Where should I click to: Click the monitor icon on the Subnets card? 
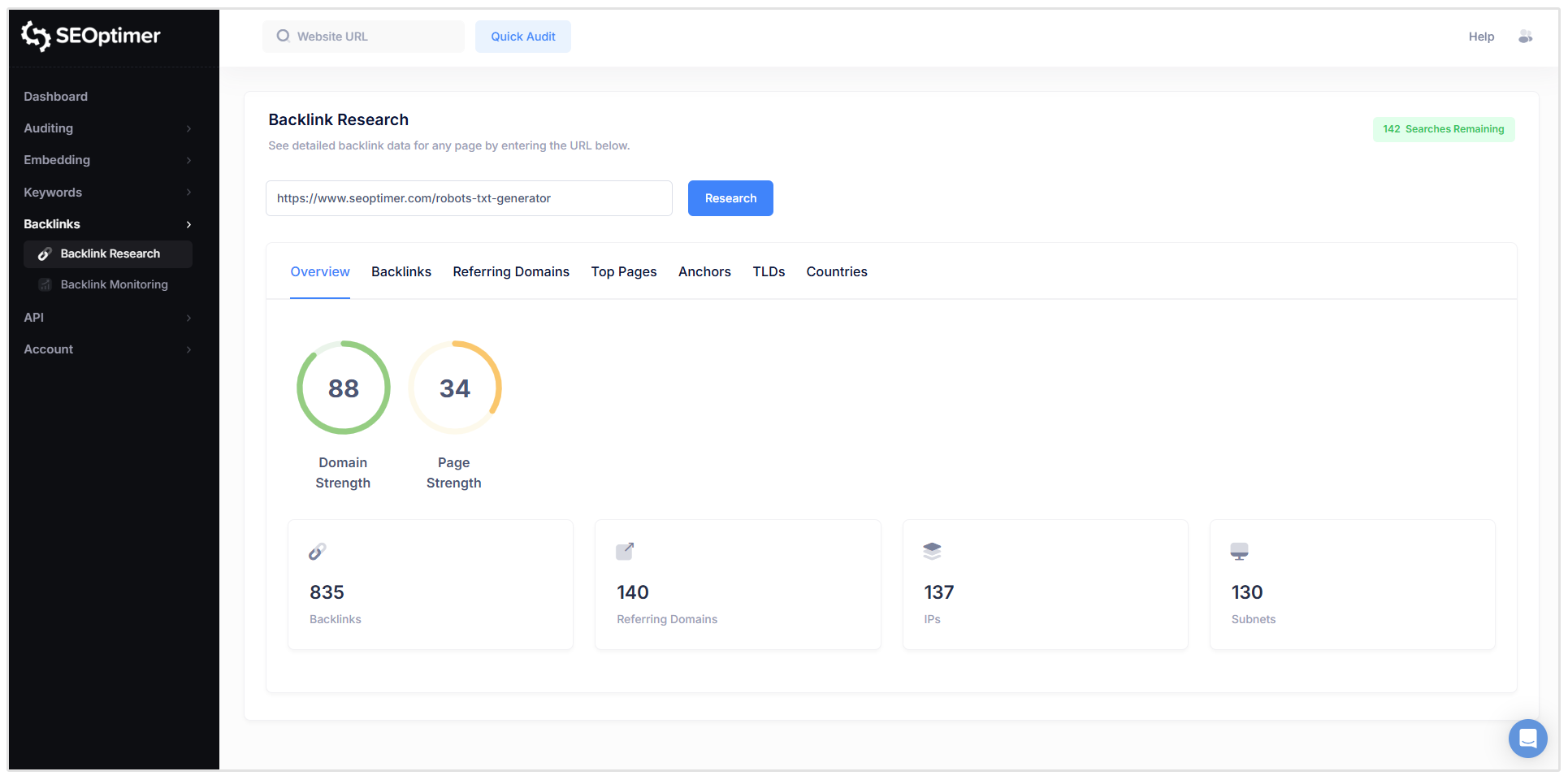coord(1239,551)
